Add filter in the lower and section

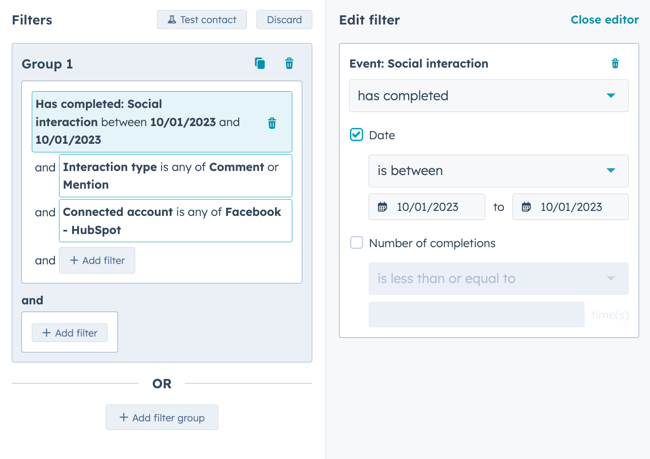[70, 333]
